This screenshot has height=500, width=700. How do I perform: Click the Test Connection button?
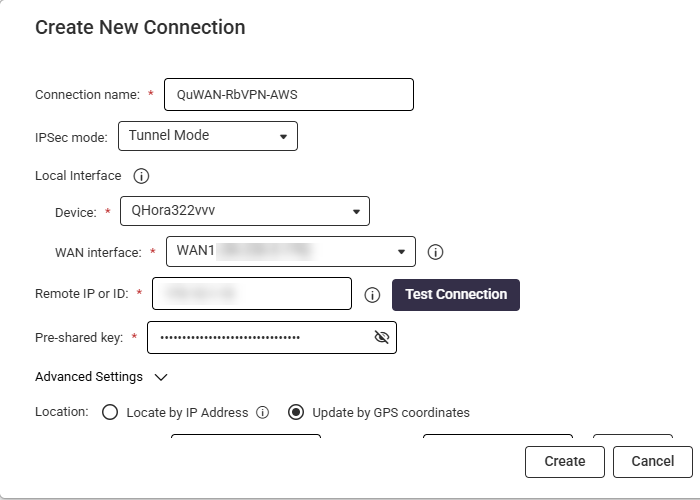(456, 294)
